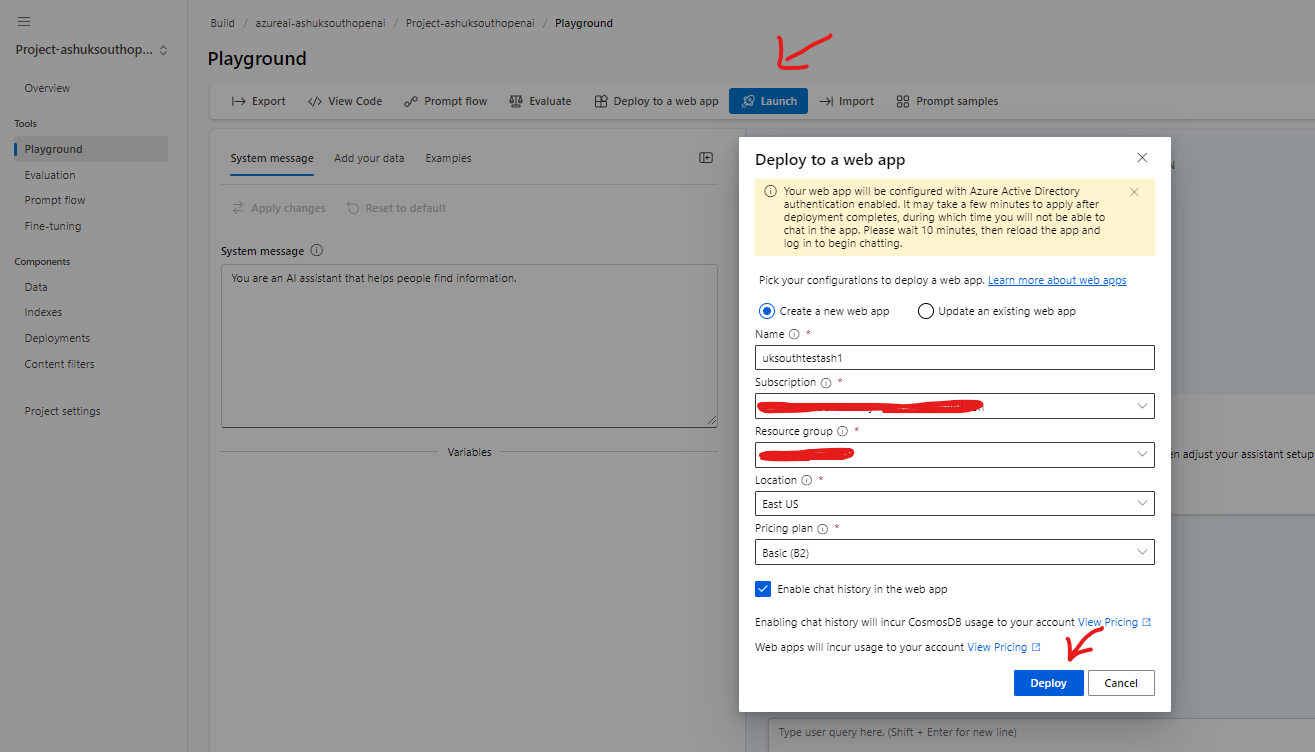Viewport: 1315px width, 752px height.
Task: Open Content filters in the sidebar
Action: tap(59, 364)
